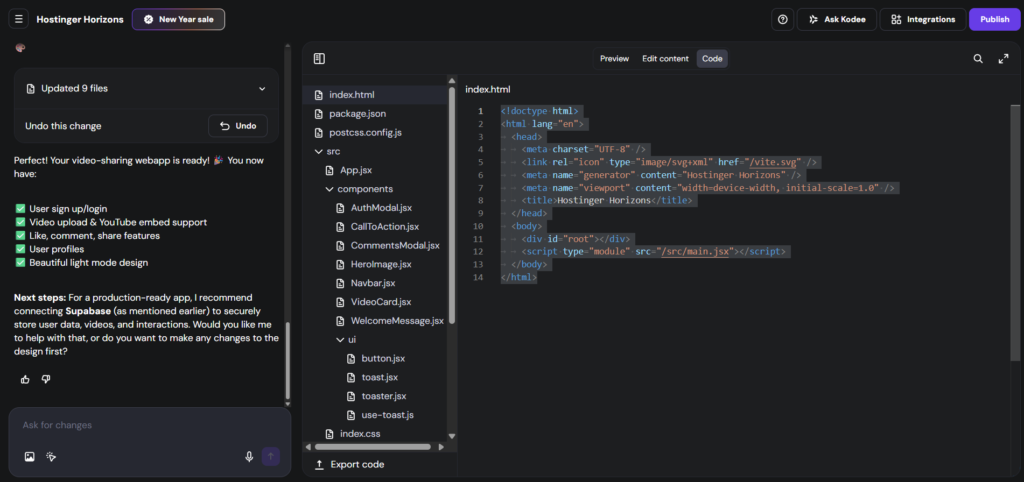Screen dimensions: 1024x482
Task: Click the CommentsModal.jsx file icon
Action: coord(340,246)
